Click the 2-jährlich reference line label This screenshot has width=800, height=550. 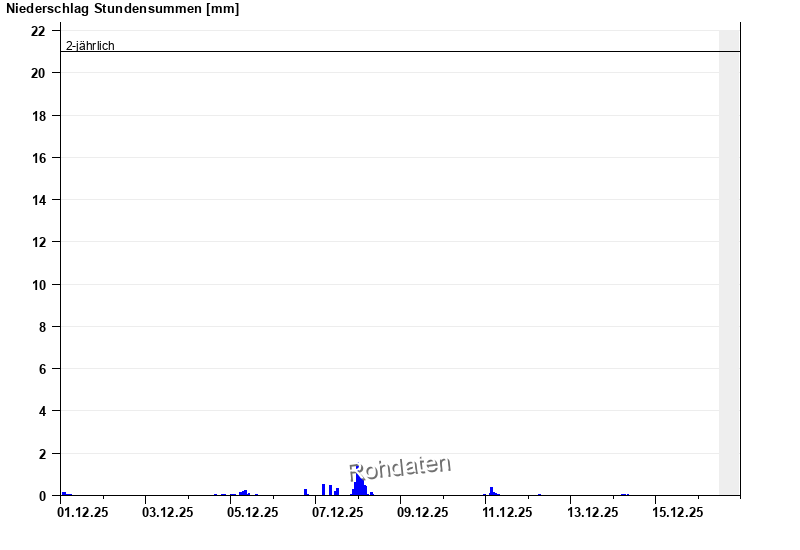click(90, 46)
